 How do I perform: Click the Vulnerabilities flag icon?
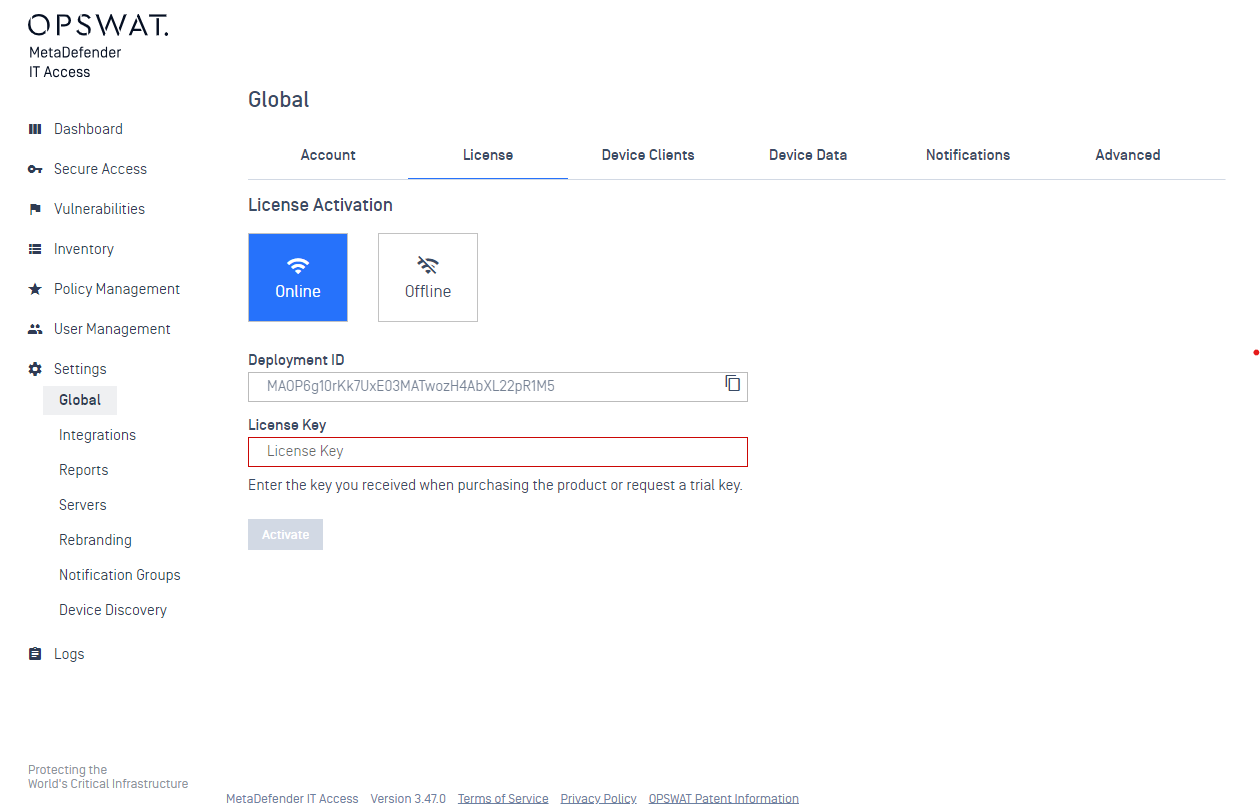pyautogui.click(x=35, y=209)
